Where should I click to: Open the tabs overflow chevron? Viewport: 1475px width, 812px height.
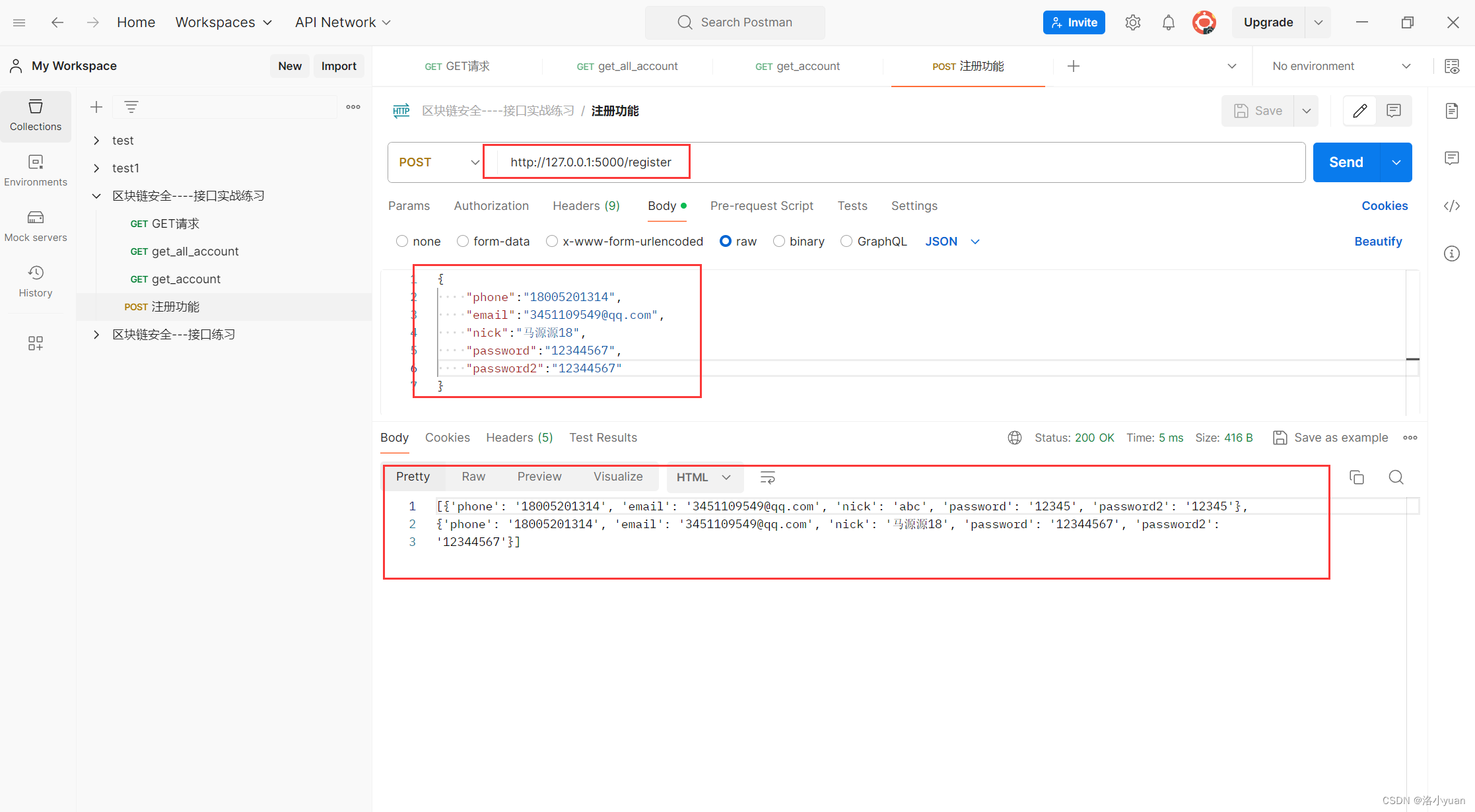point(1232,66)
